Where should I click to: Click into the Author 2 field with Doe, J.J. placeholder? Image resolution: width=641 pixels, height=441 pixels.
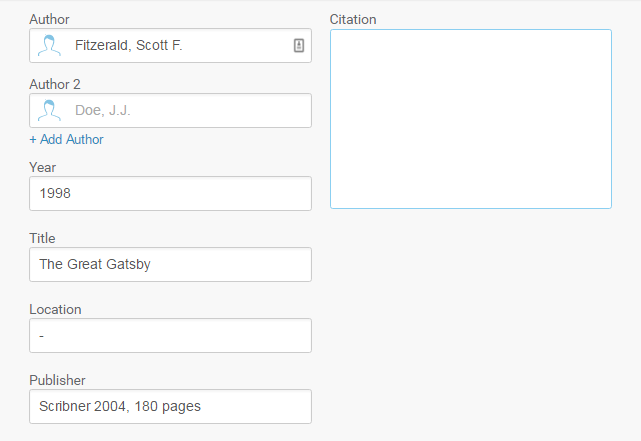[170, 110]
